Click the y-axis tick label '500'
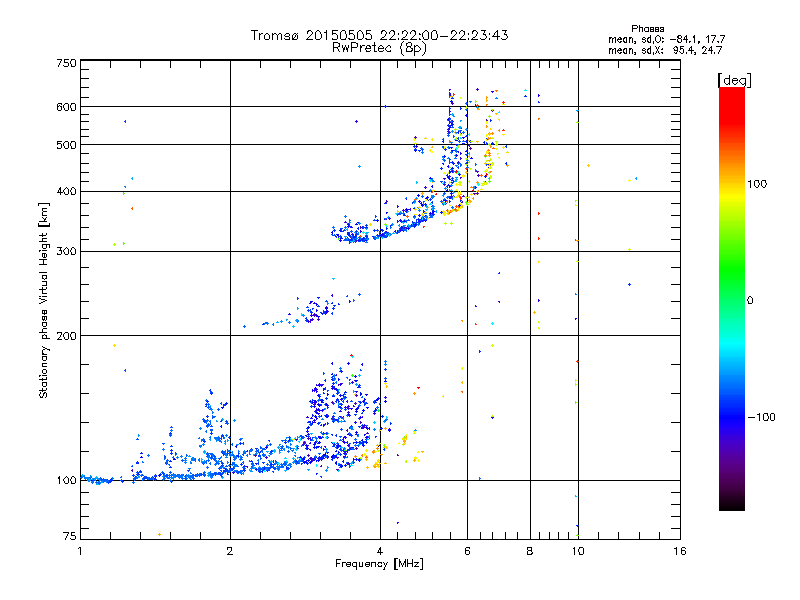Image resolution: width=800 pixels, height=600 pixels. point(66,145)
